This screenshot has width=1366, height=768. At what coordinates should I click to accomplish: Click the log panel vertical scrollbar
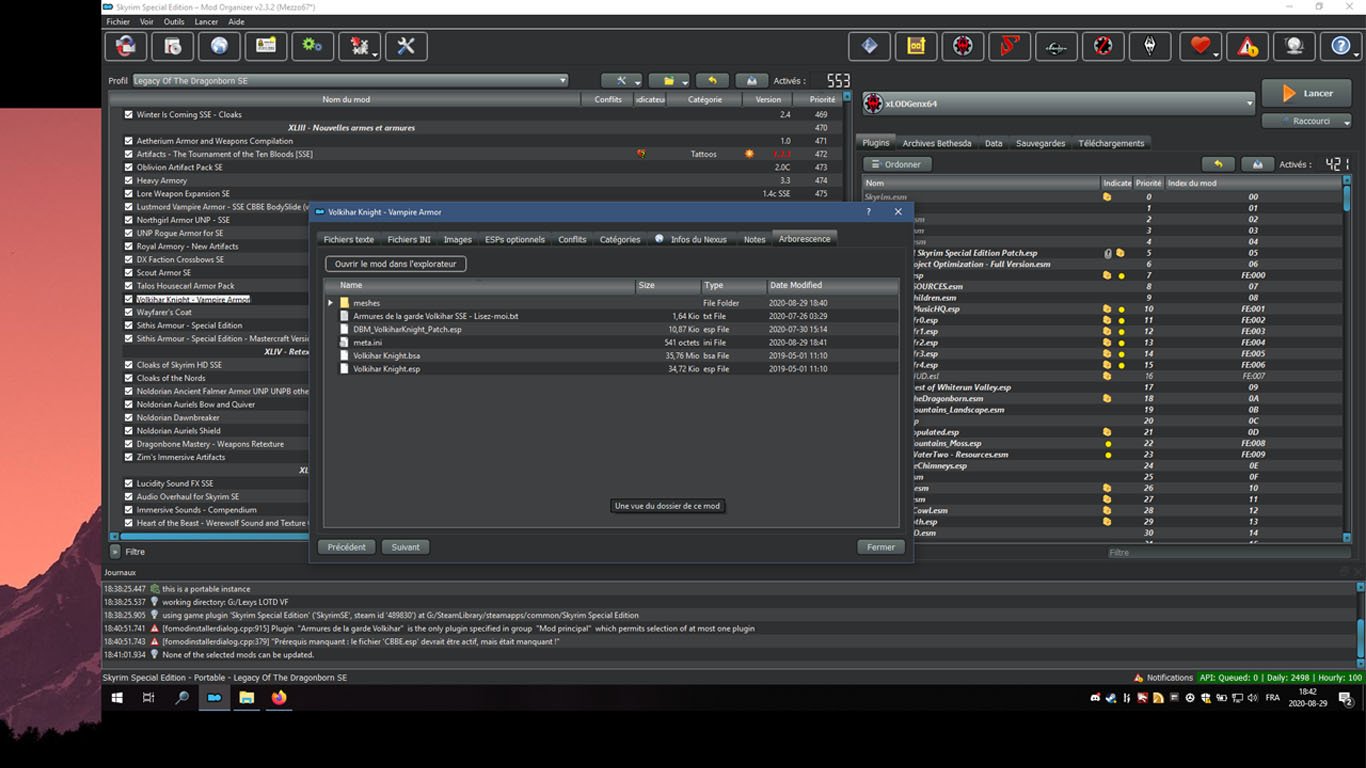pos(1360,624)
